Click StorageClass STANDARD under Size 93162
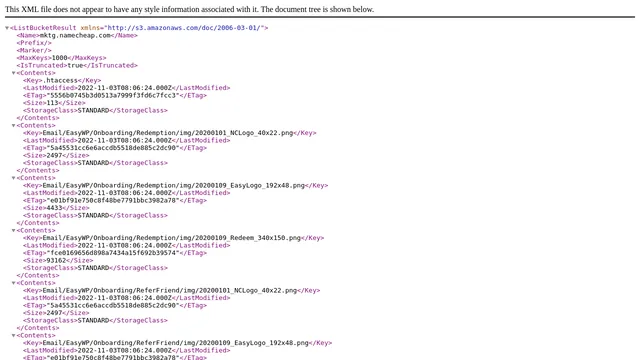Viewport: 640px width, 360px height. (x=95, y=268)
